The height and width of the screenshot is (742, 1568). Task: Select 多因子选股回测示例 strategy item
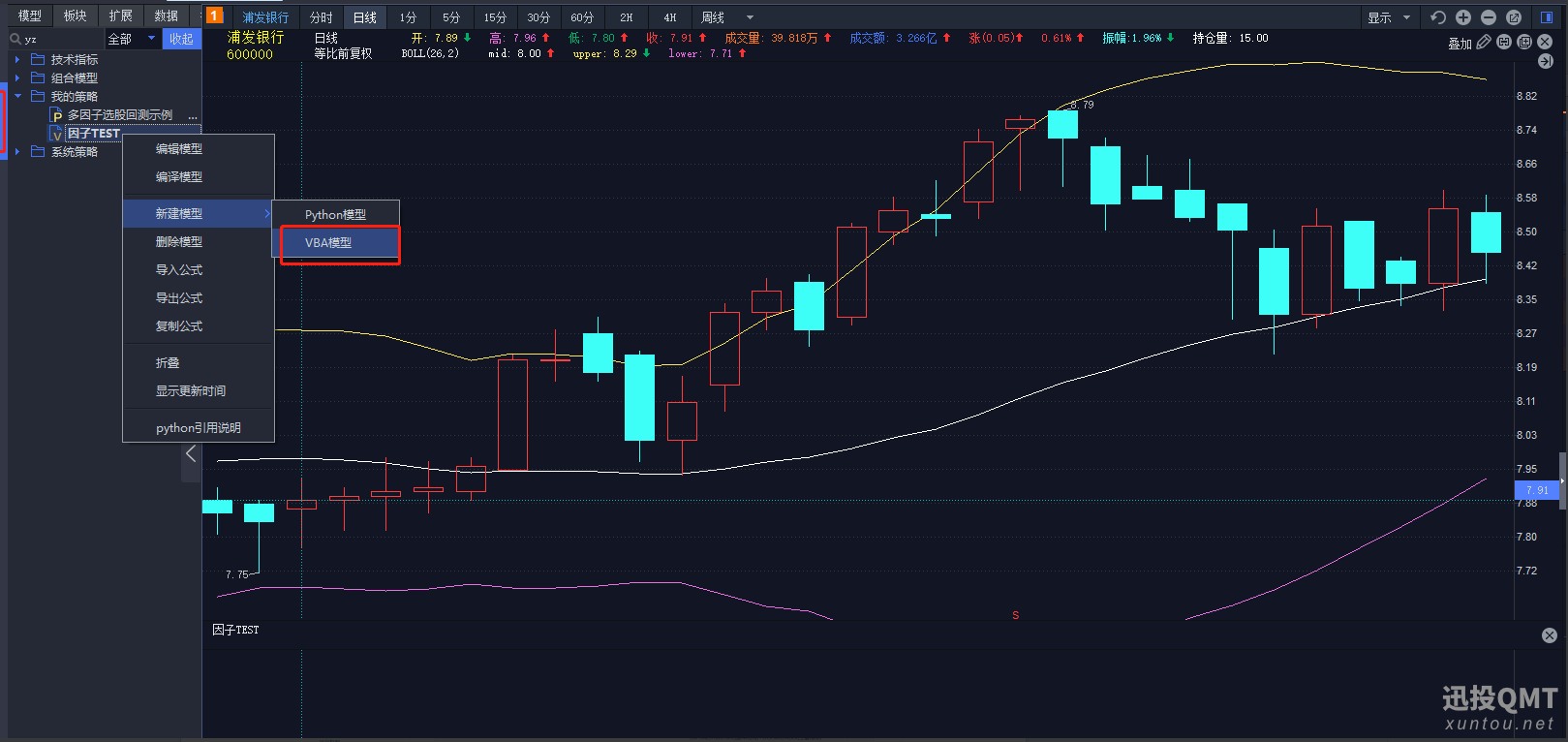[120, 115]
